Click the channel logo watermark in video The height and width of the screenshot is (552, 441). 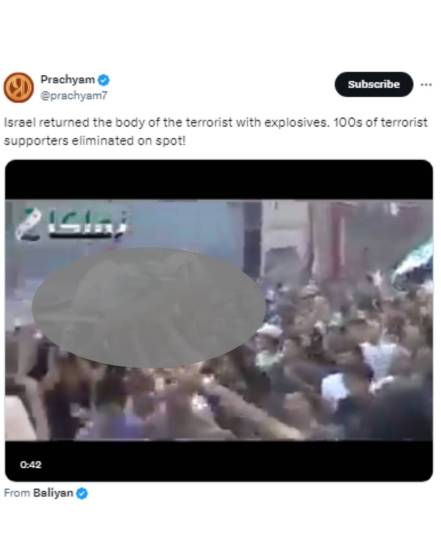tap(29, 225)
